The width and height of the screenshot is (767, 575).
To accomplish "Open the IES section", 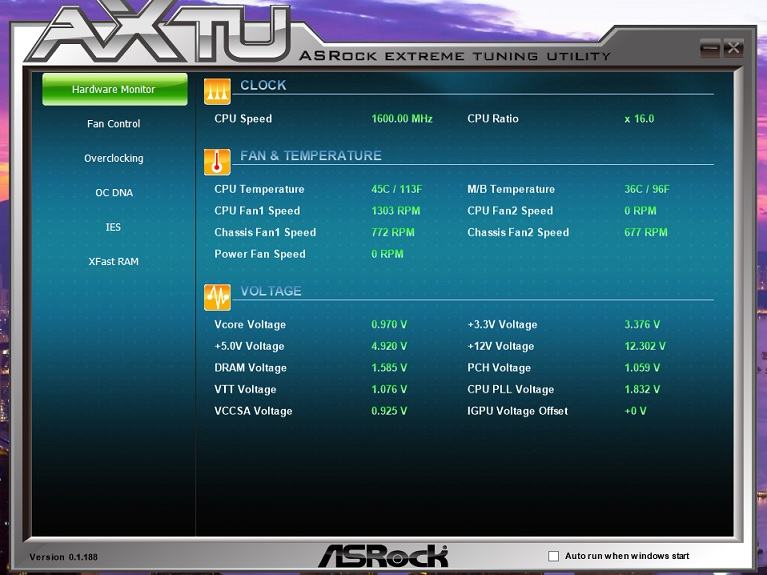I will (113, 227).
